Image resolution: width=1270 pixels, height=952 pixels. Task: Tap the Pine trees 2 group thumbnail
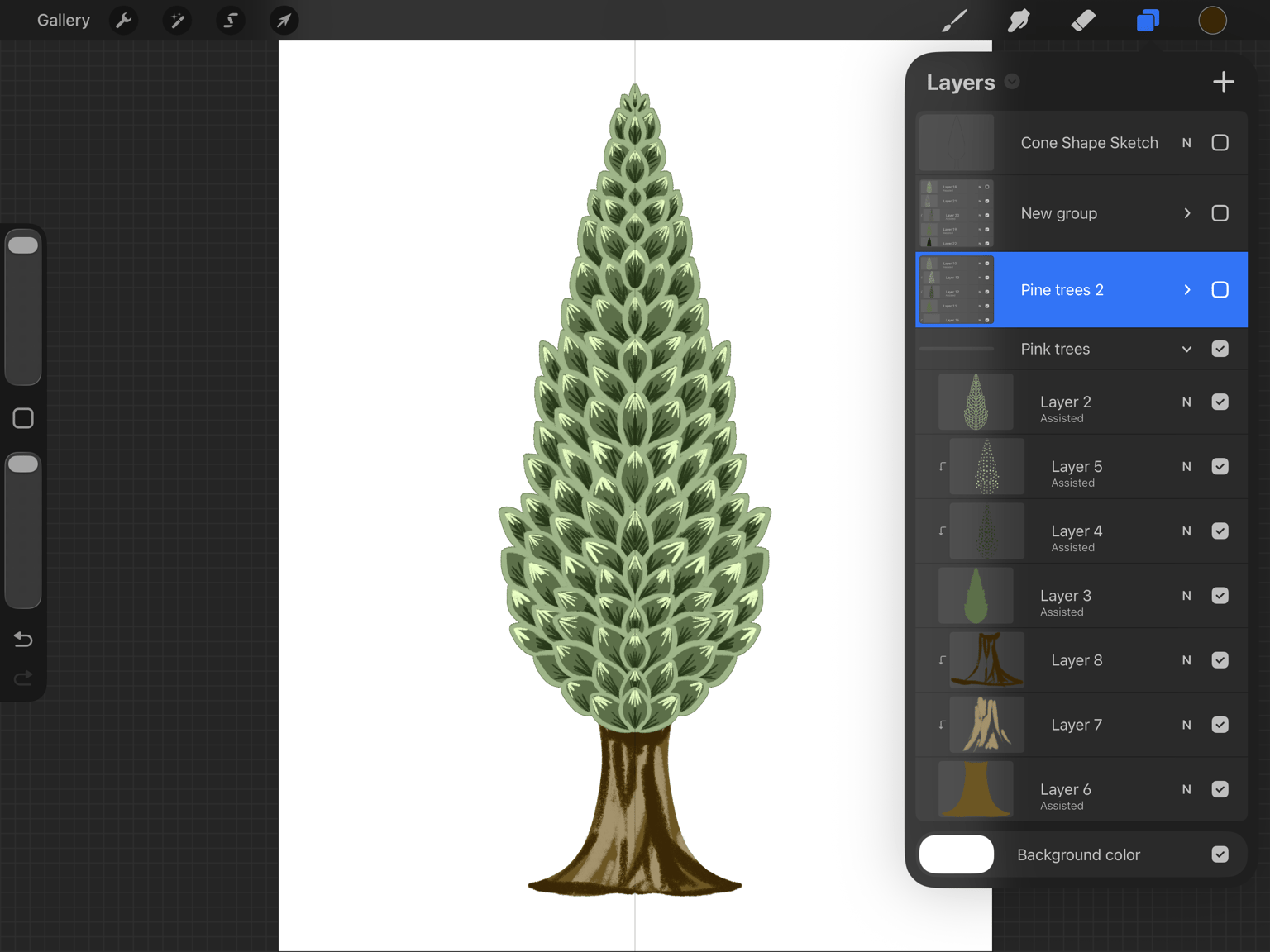pyautogui.click(x=957, y=290)
